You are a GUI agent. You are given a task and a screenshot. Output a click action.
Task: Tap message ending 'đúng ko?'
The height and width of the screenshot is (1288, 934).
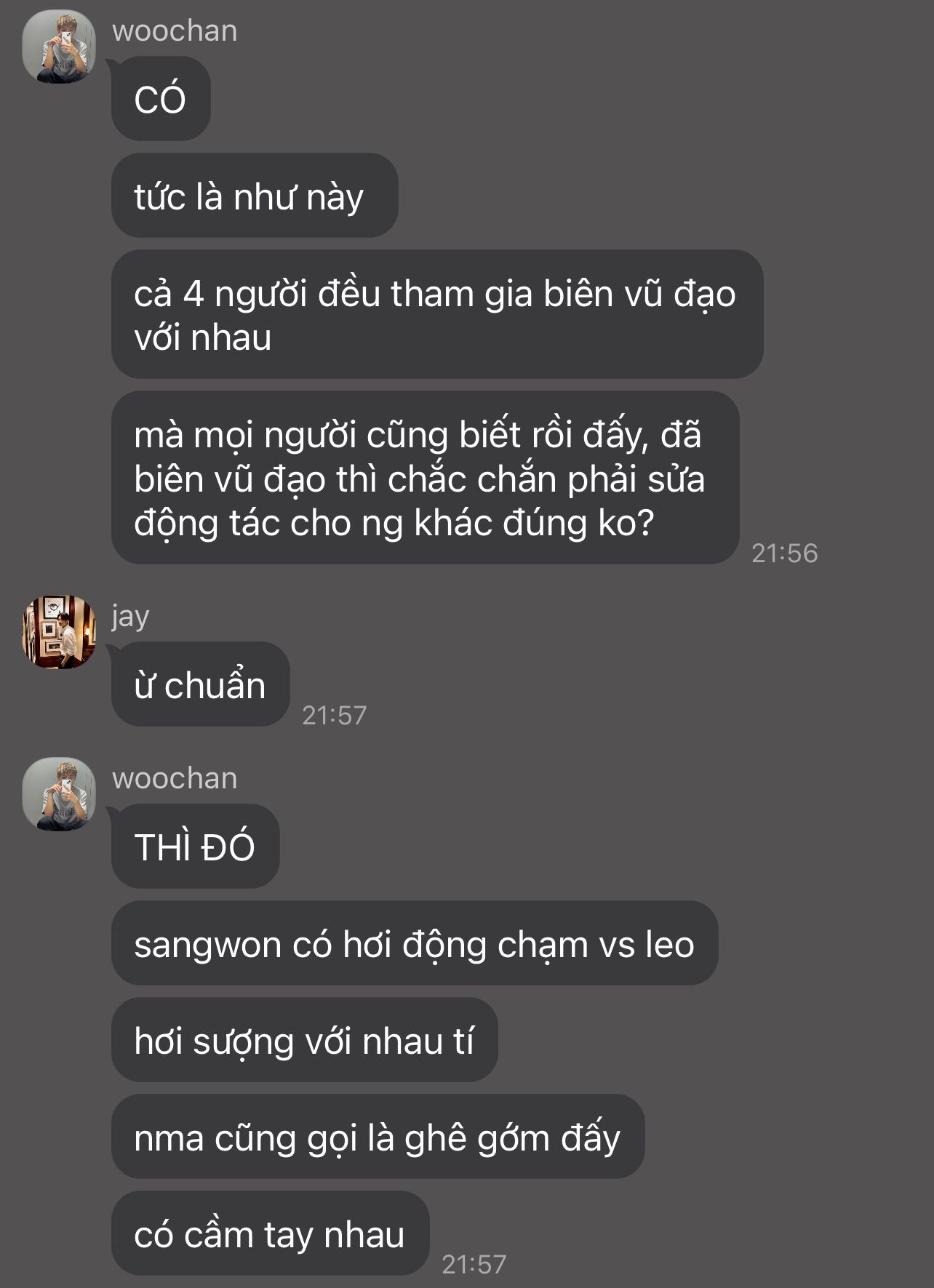click(x=426, y=478)
